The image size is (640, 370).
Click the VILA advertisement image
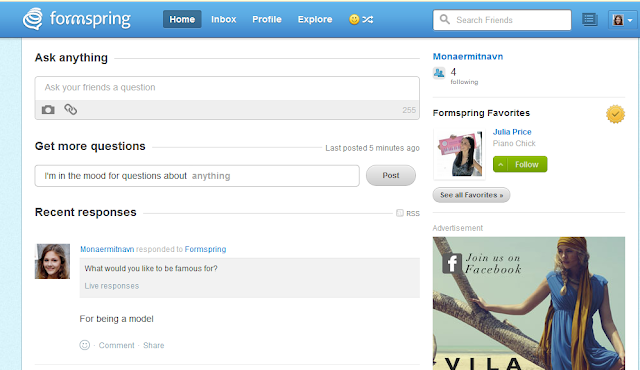[x=529, y=304]
